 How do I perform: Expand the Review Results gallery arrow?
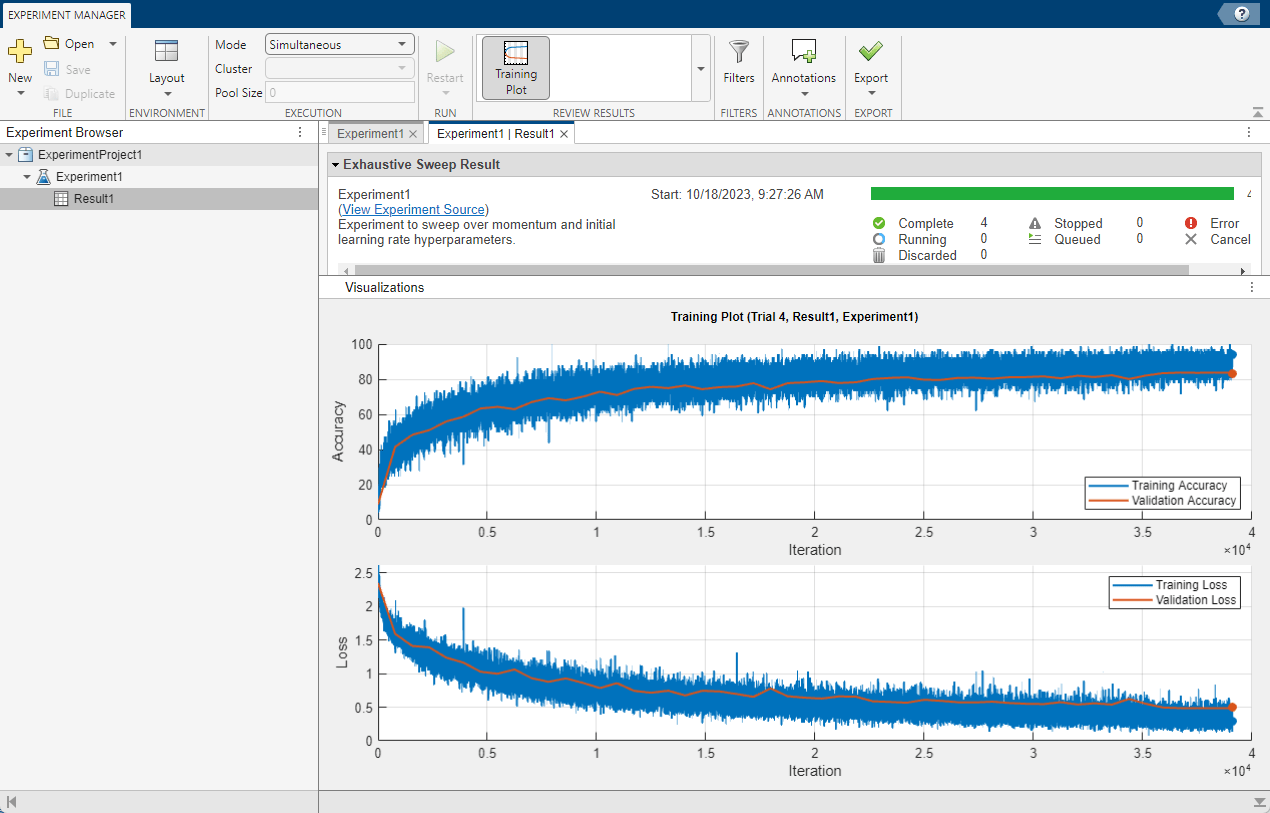click(x=701, y=68)
